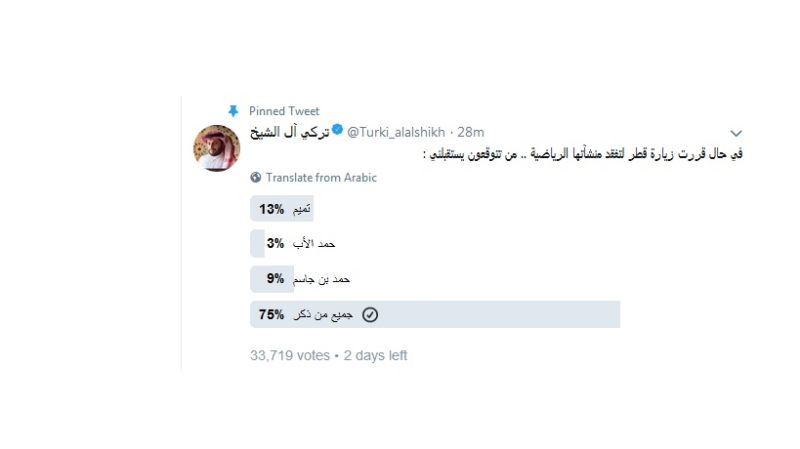This screenshot has width=800, height=449.
Task: Click the 28m timestamp
Action: [470, 132]
